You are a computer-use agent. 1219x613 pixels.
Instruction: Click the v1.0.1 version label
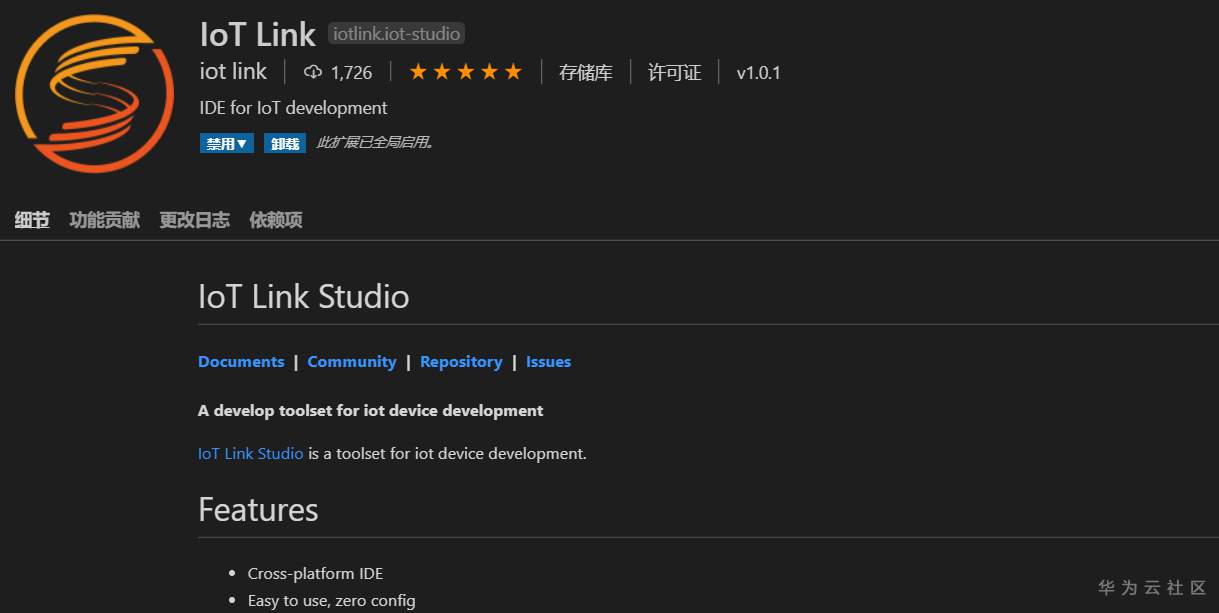coord(758,72)
